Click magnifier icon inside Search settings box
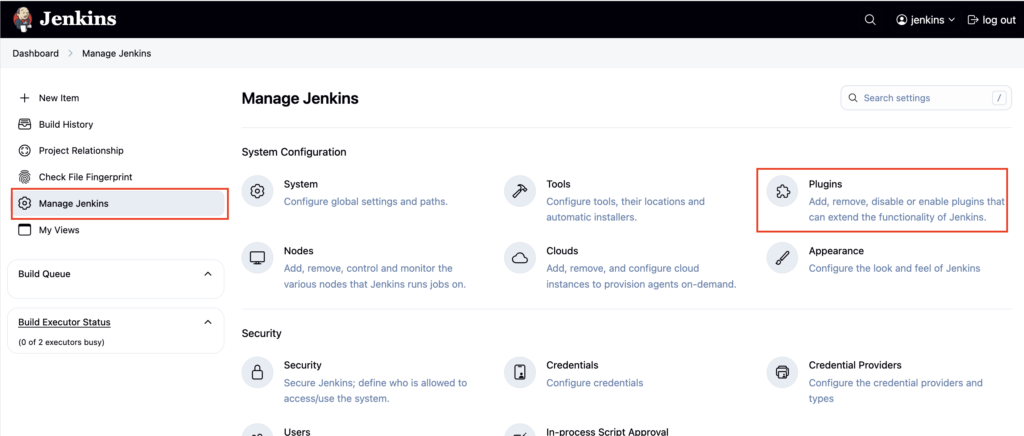 (852, 98)
